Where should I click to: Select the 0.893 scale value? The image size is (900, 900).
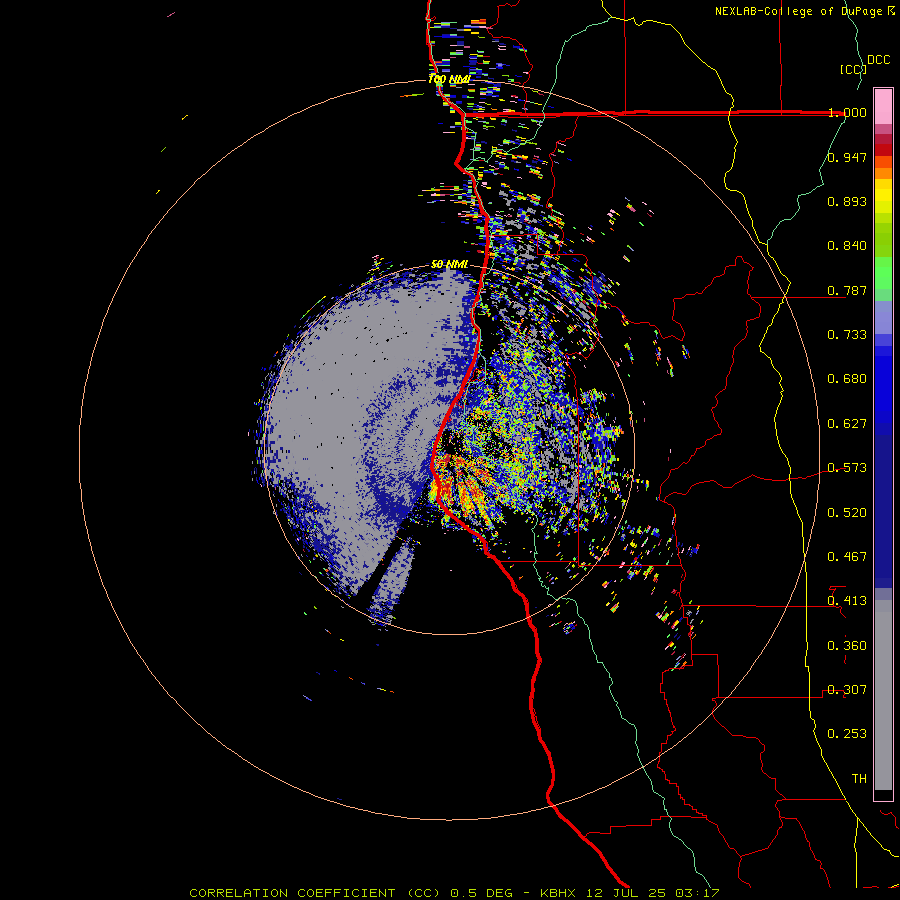tap(847, 201)
